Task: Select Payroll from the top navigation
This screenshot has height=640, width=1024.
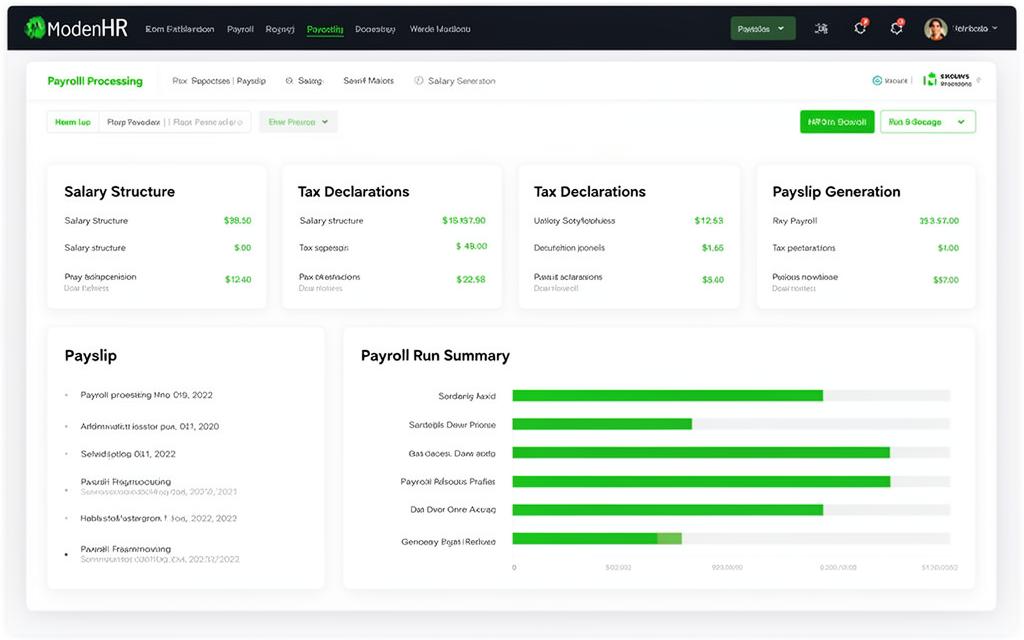Action: coord(240,29)
